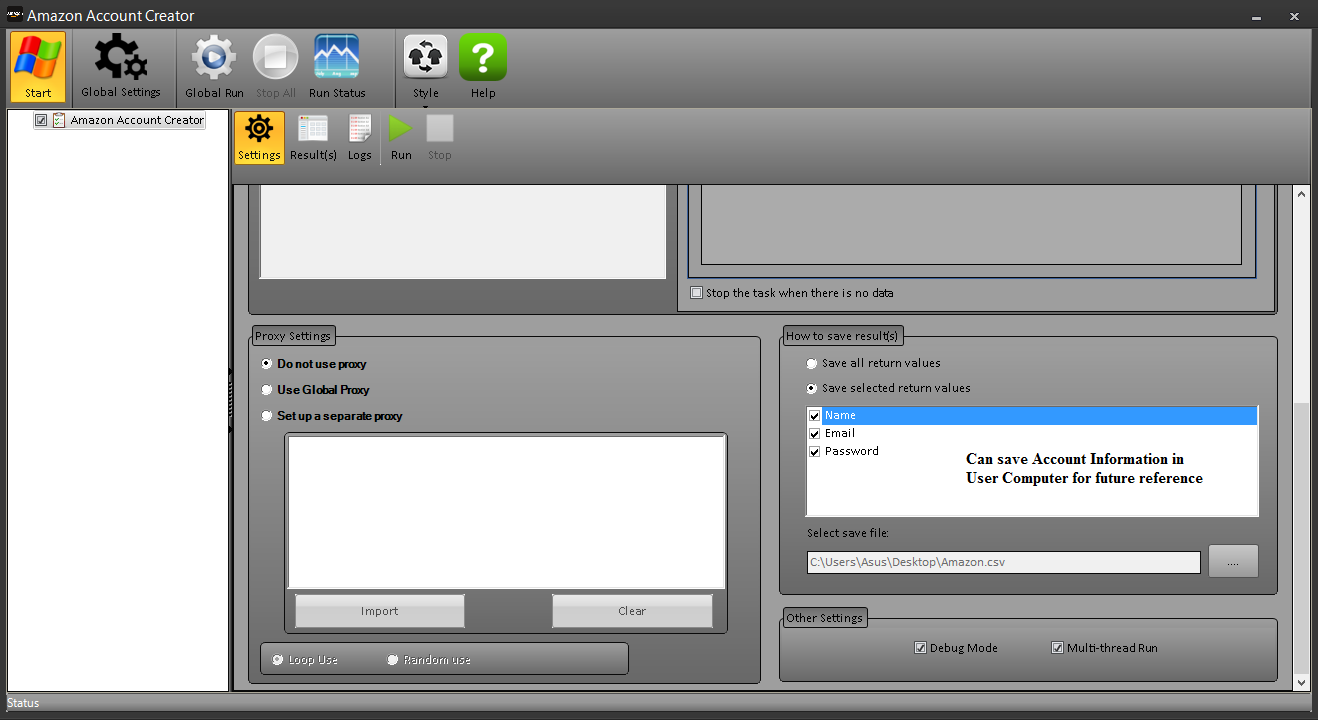Viewport: 1318px width, 720px height.
Task: Click the app logo in the title bar
Action: pos(14,16)
